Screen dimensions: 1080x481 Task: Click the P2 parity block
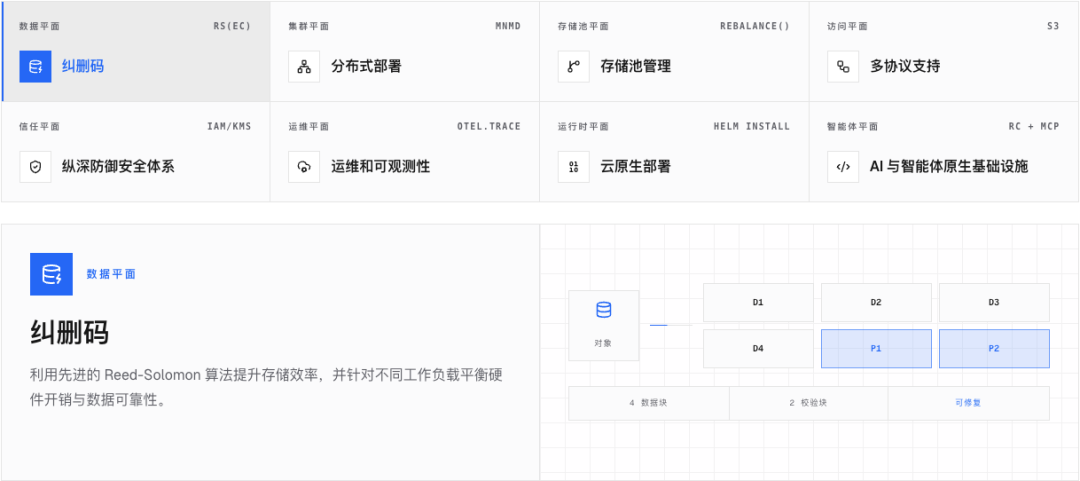point(994,349)
